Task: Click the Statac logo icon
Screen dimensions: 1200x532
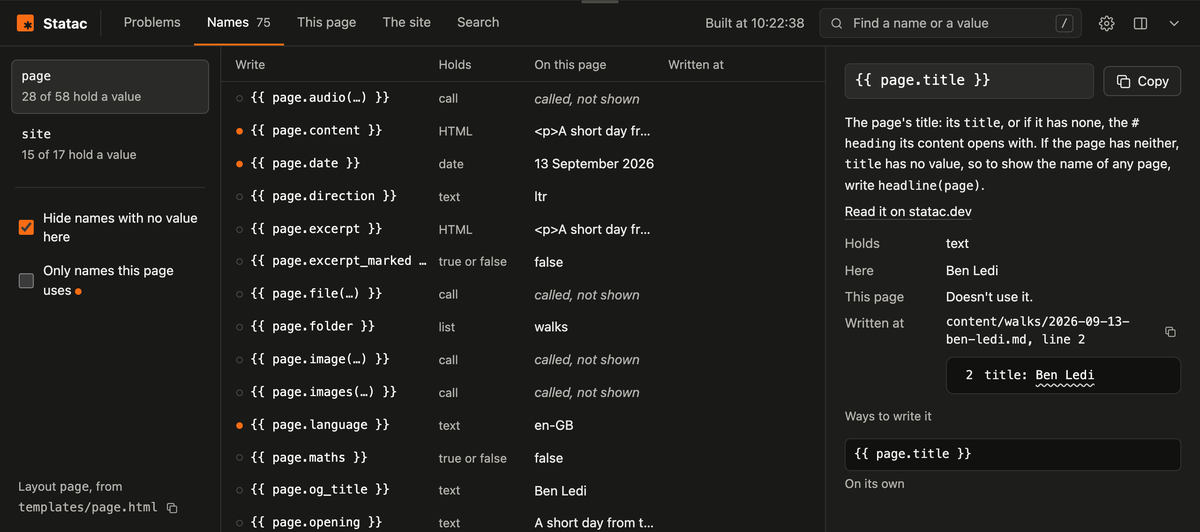Action: [26, 23]
